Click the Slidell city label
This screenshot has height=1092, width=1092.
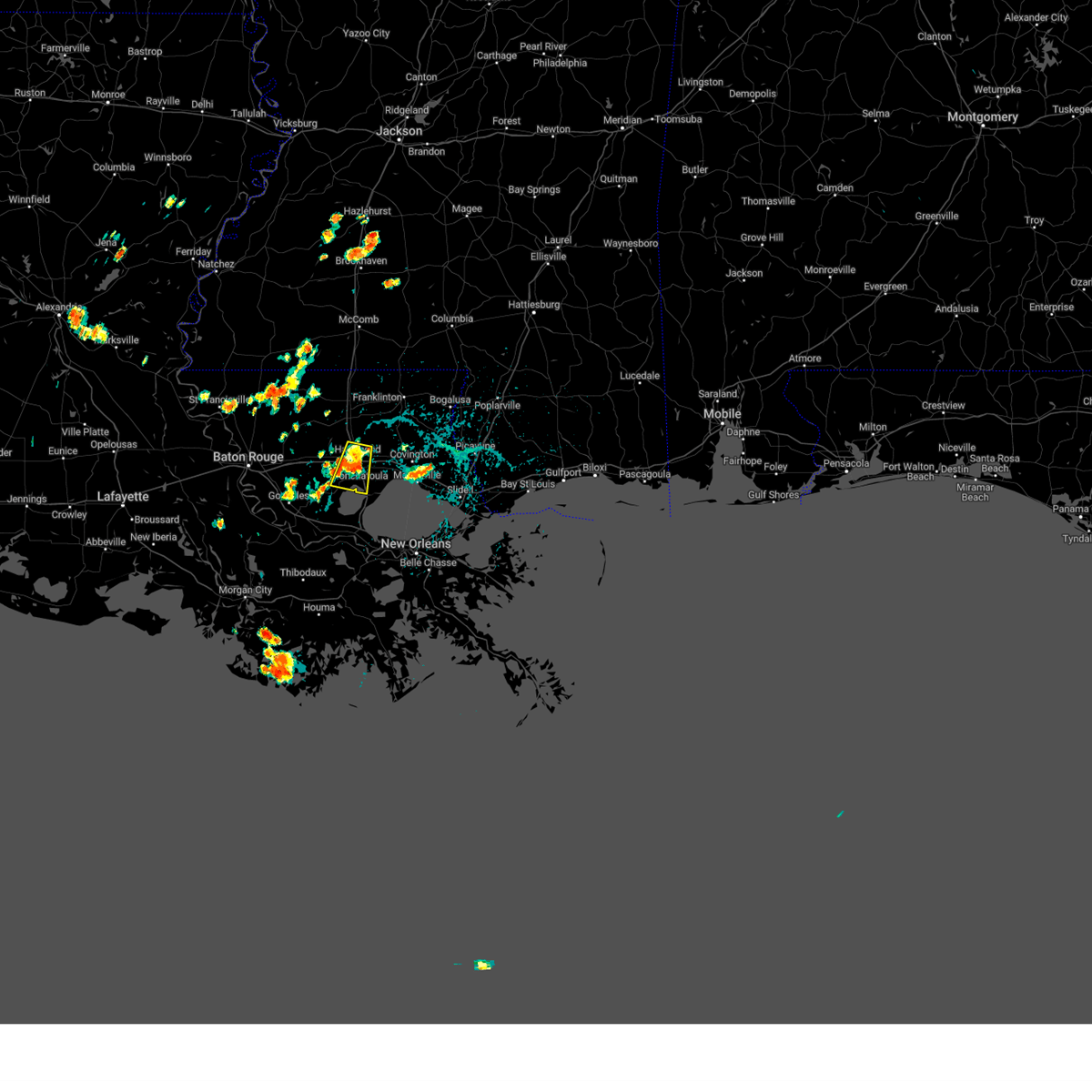click(x=460, y=489)
